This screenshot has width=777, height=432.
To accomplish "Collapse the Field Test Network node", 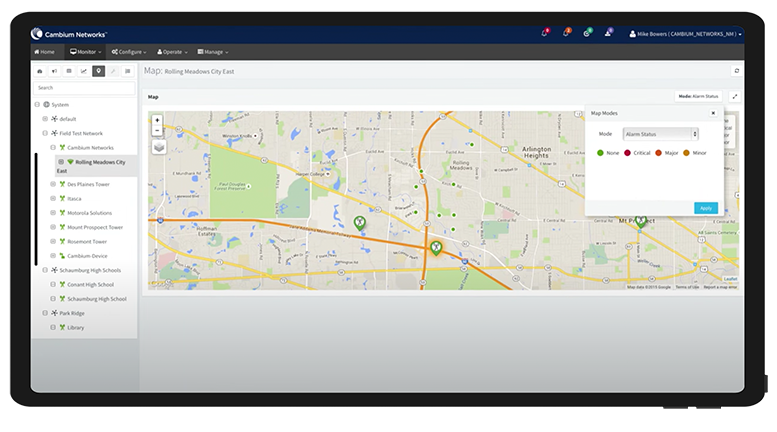I will pyautogui.click(x=45, y=133).
